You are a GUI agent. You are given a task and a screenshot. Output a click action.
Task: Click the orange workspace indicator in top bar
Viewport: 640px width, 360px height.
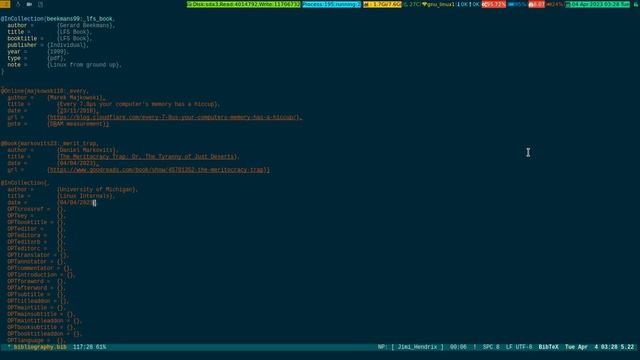point(5,4)
